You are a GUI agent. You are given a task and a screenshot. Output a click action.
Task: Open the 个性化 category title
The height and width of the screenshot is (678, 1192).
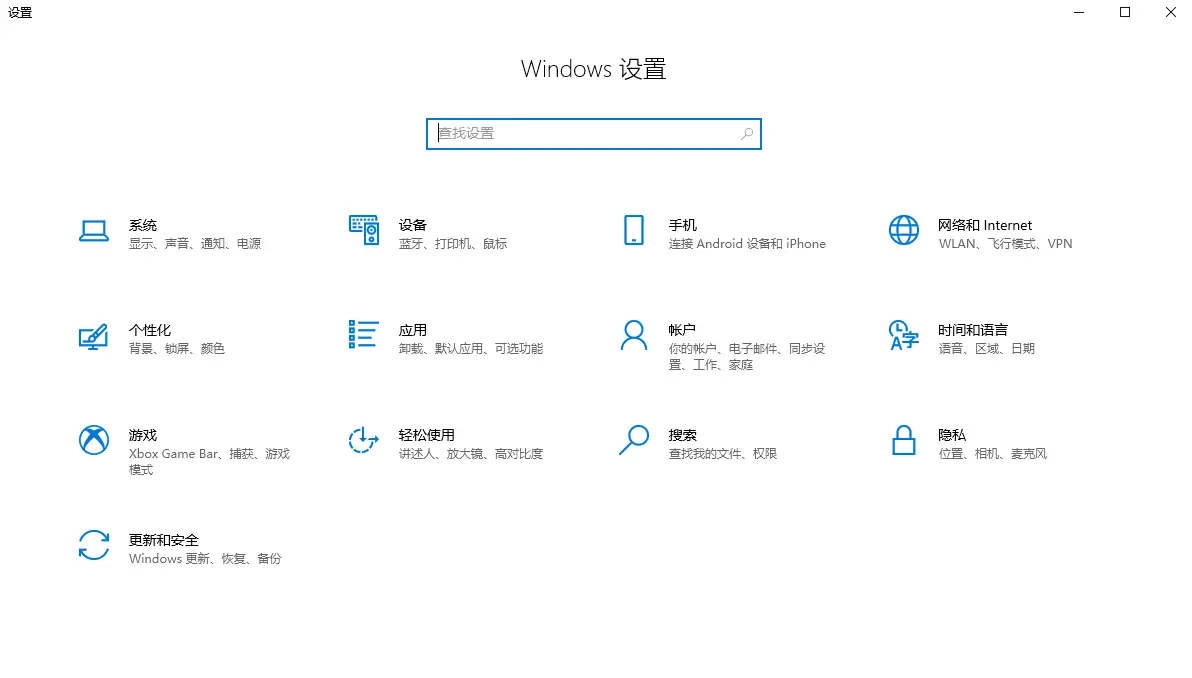[150, 330]
